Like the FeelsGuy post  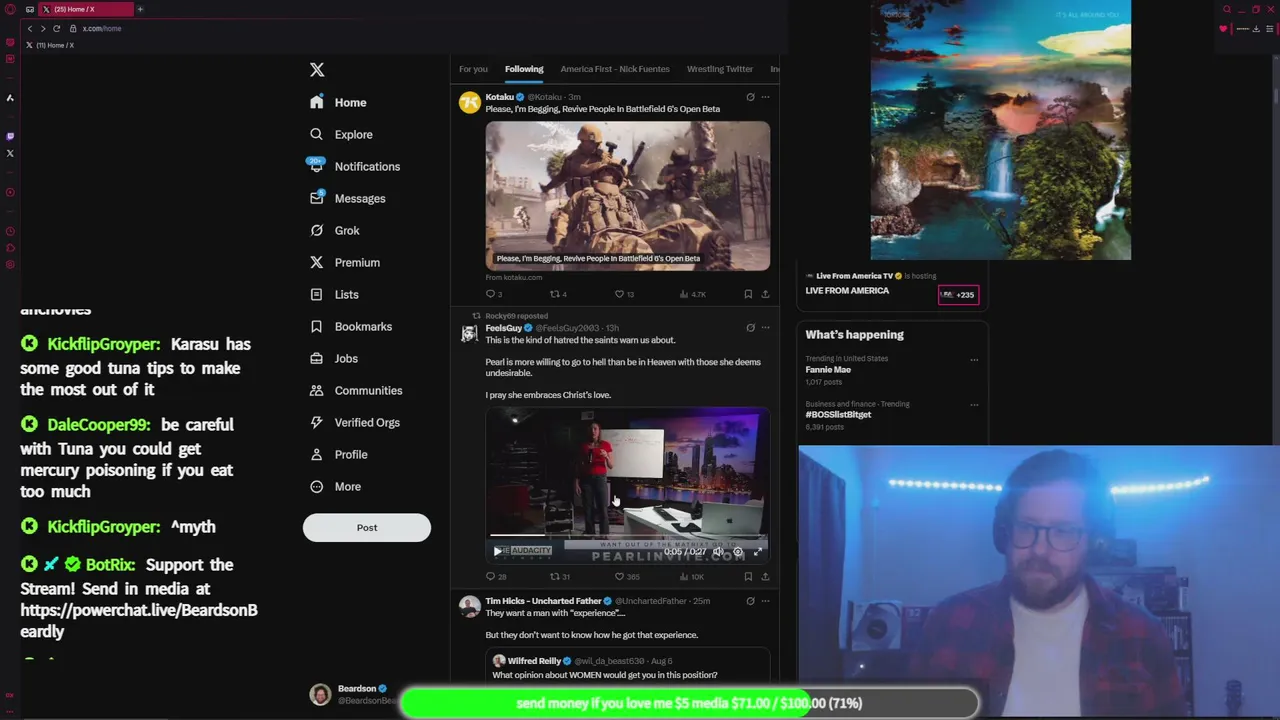point(627,576)
